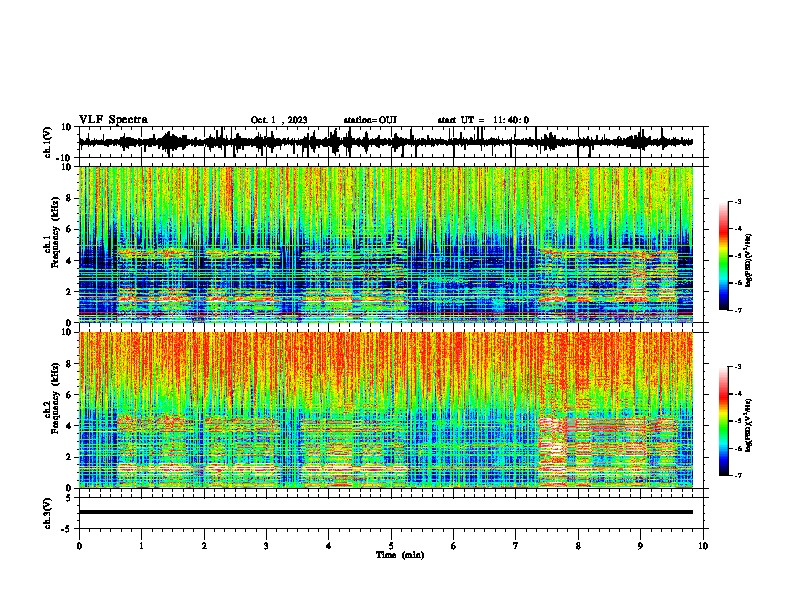Click the "start UT = 11:40:0" label
792x612 pixels.
tap(483, 120)
